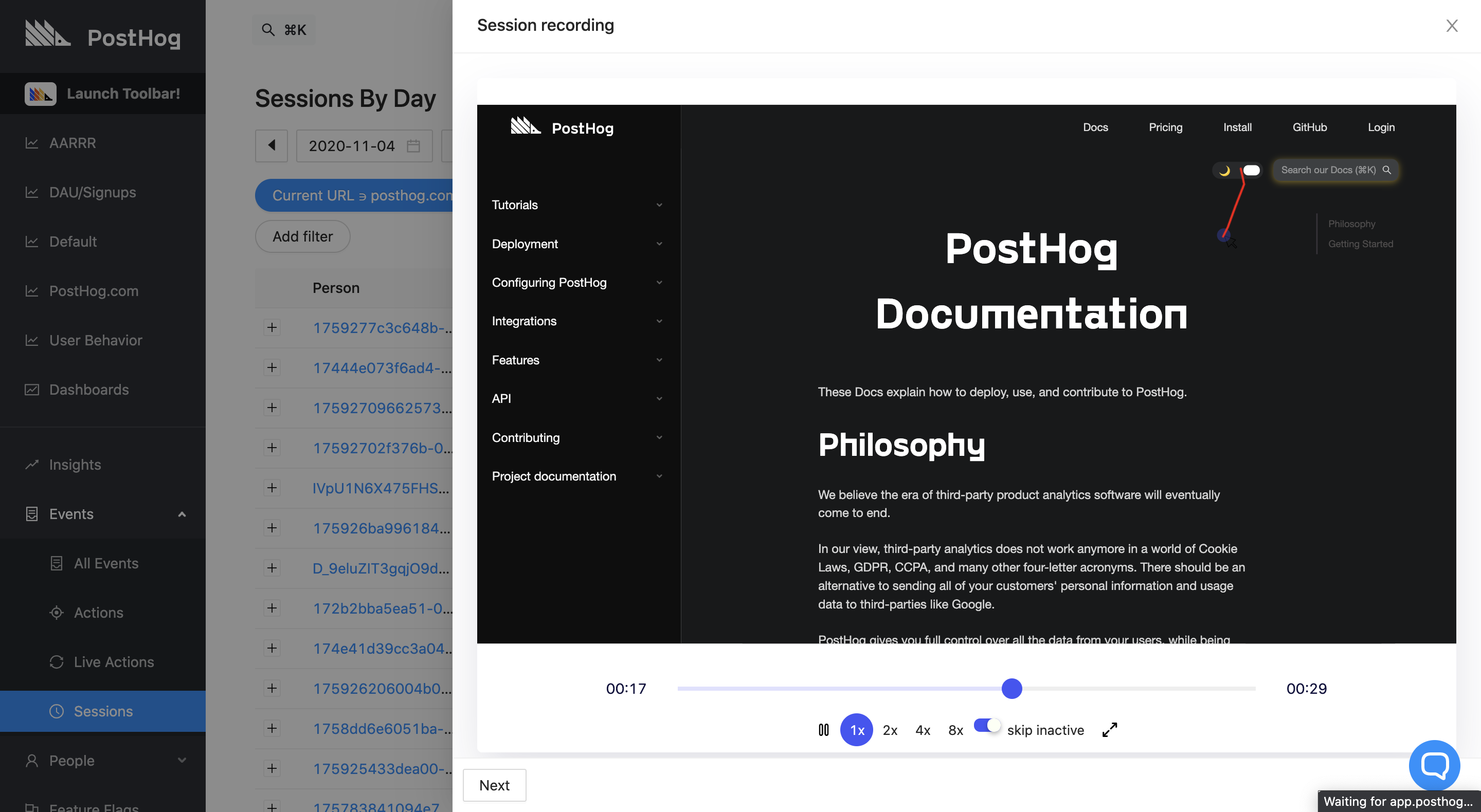Screen dimensions: 1481x812
Task: Click the Add filter button
Action: 302,236
